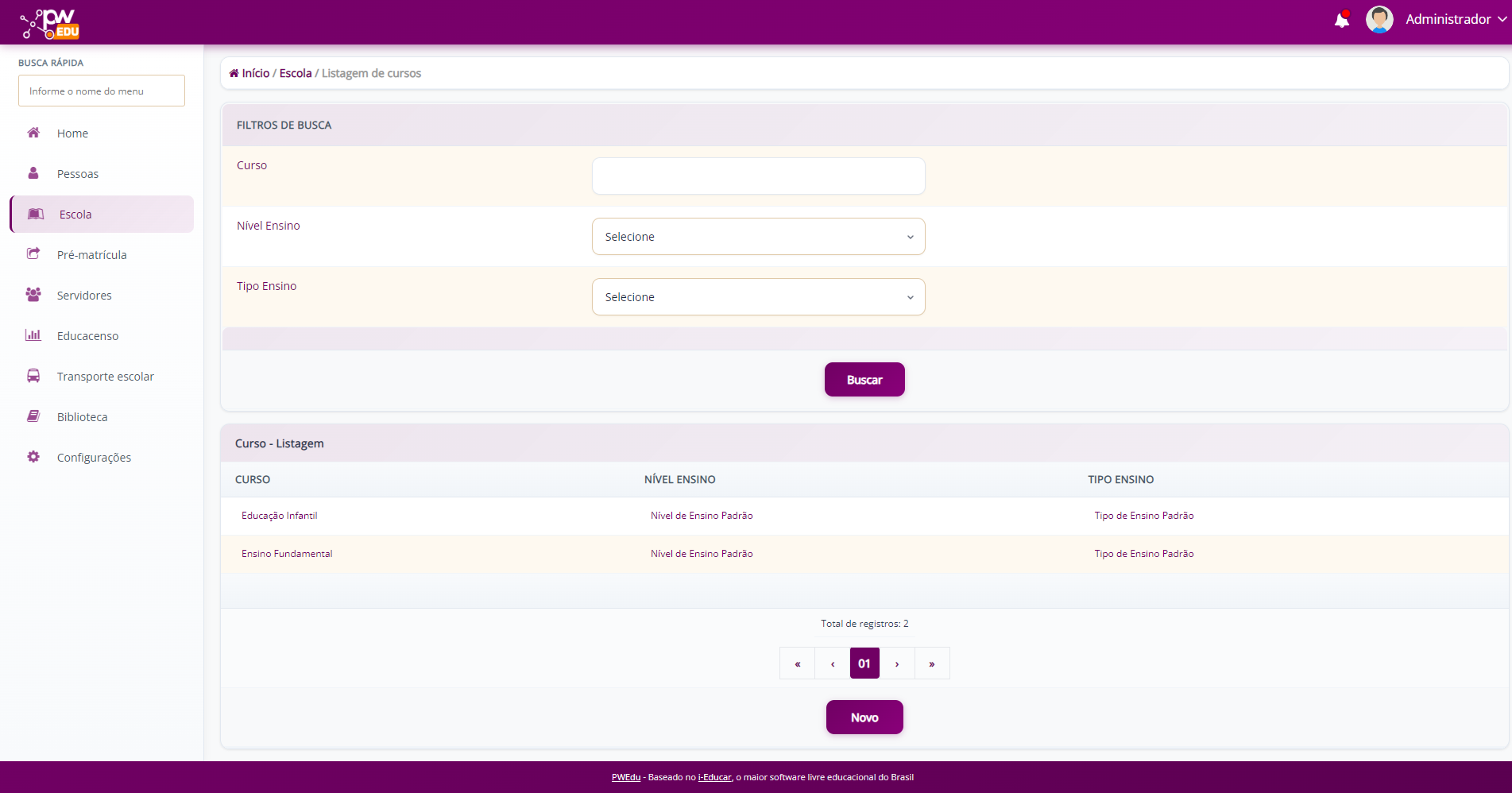Expand the Administrador user menu
The image size is (1512, 793).
click(x=1455, y=20)
